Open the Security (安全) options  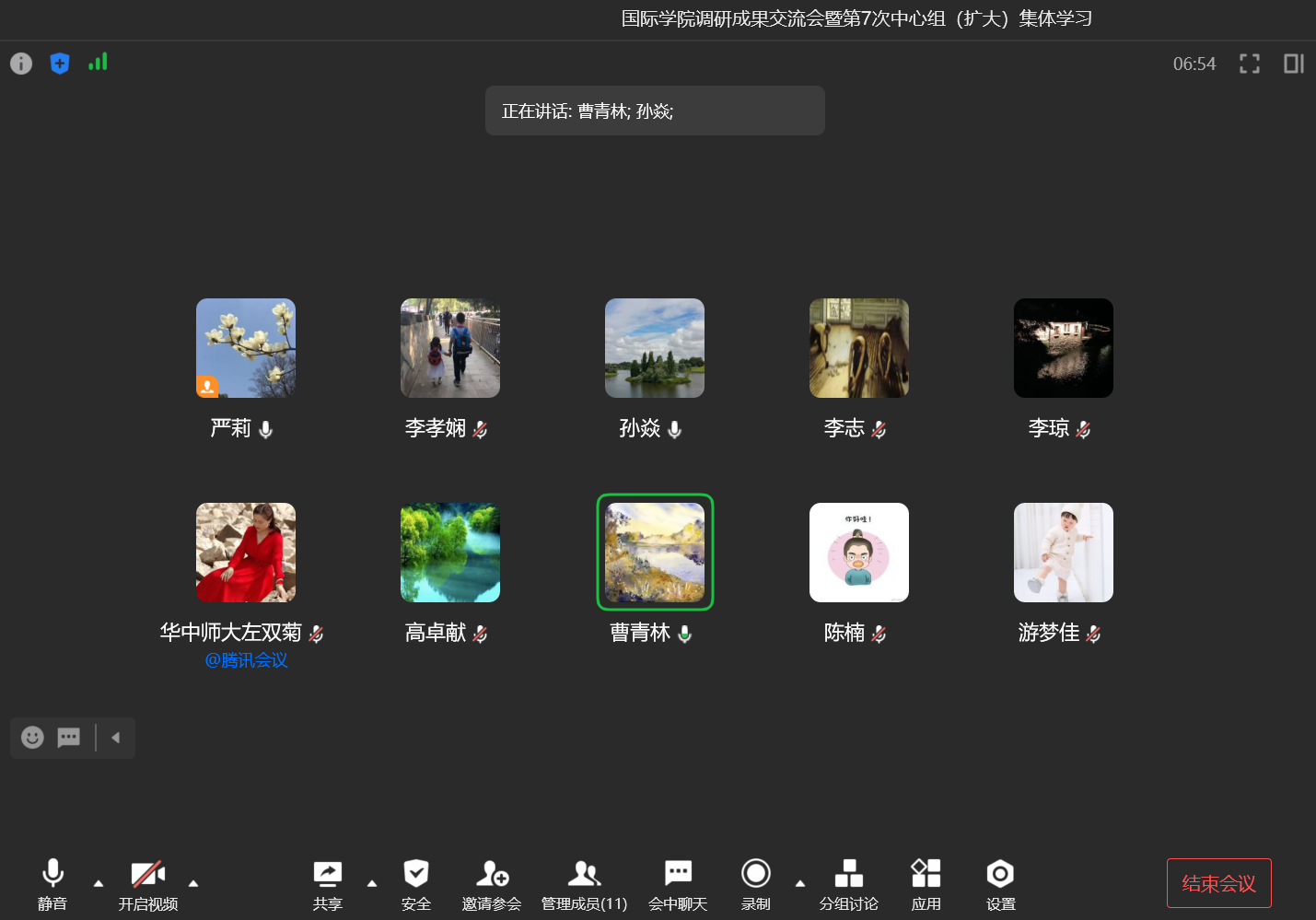click(x=416, y=884)
